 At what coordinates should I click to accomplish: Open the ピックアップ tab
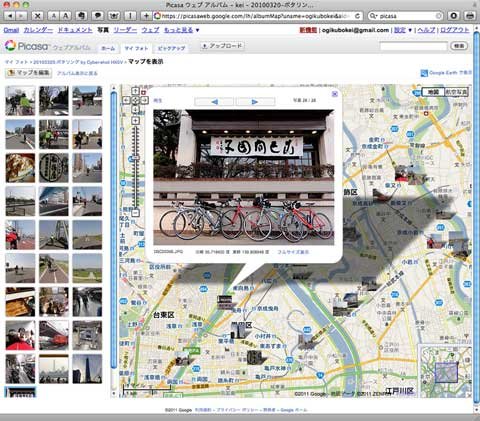[x=171, y=49]
